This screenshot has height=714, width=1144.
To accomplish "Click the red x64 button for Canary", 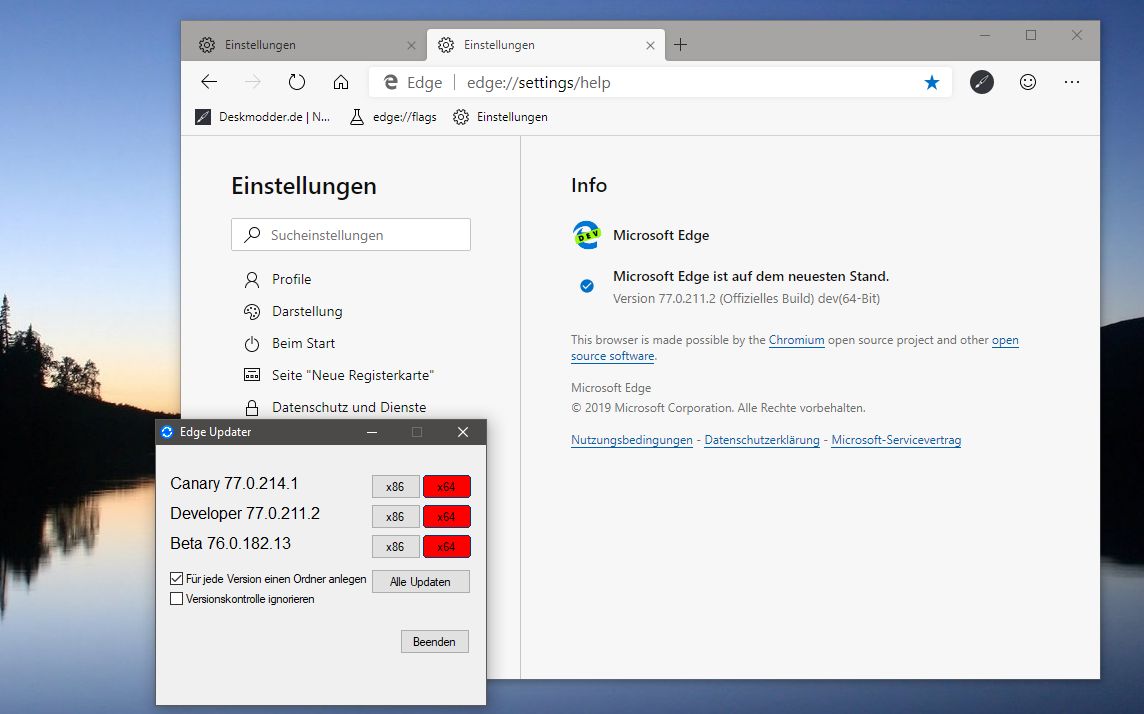I will point(447,486).
